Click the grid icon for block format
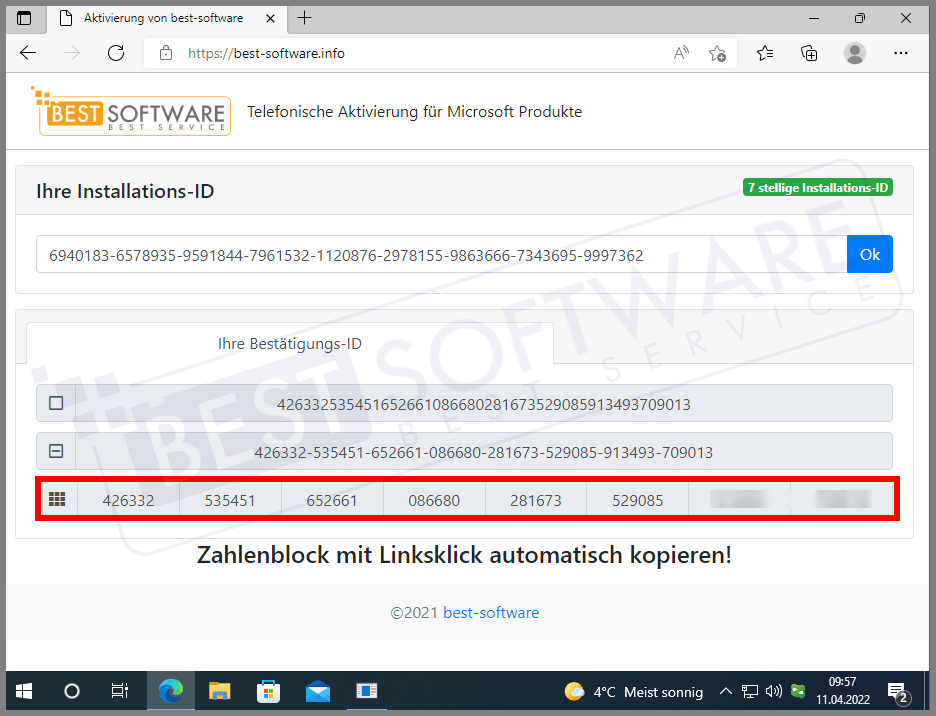 click(x=57, y=500)
